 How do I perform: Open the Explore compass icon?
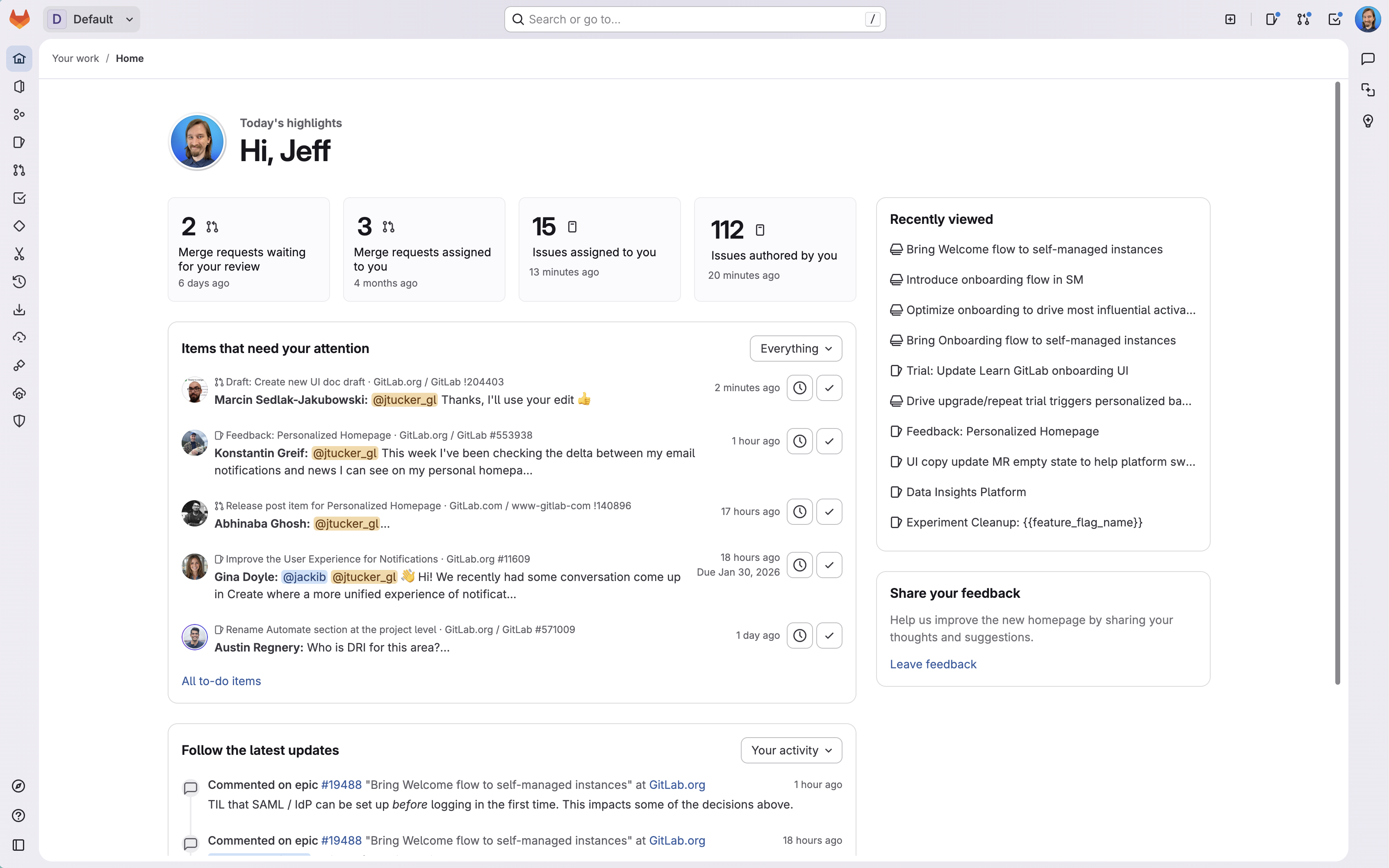(x=19, y=786)
